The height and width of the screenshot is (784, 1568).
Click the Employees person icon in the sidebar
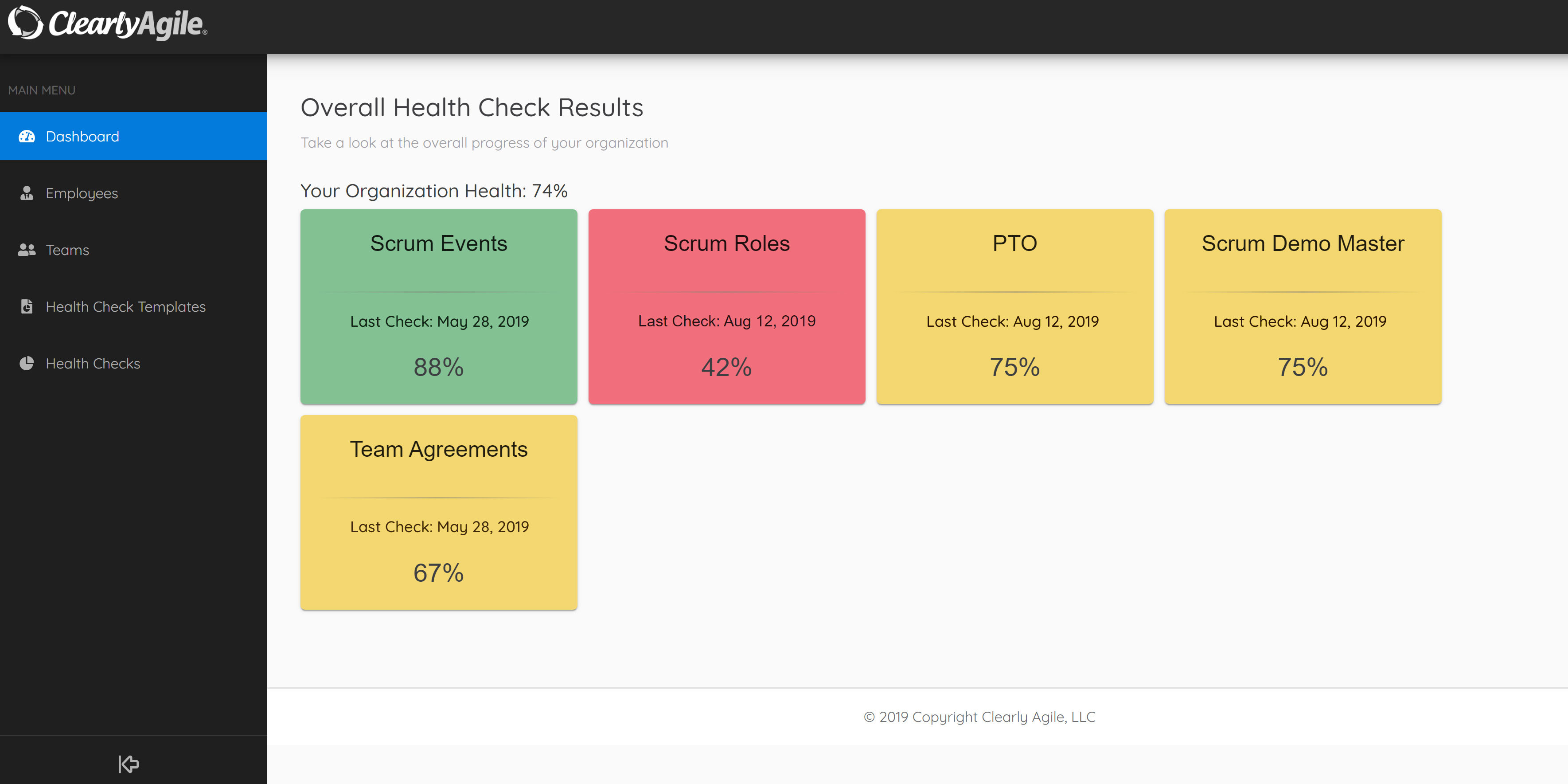[x=27, y=193]
